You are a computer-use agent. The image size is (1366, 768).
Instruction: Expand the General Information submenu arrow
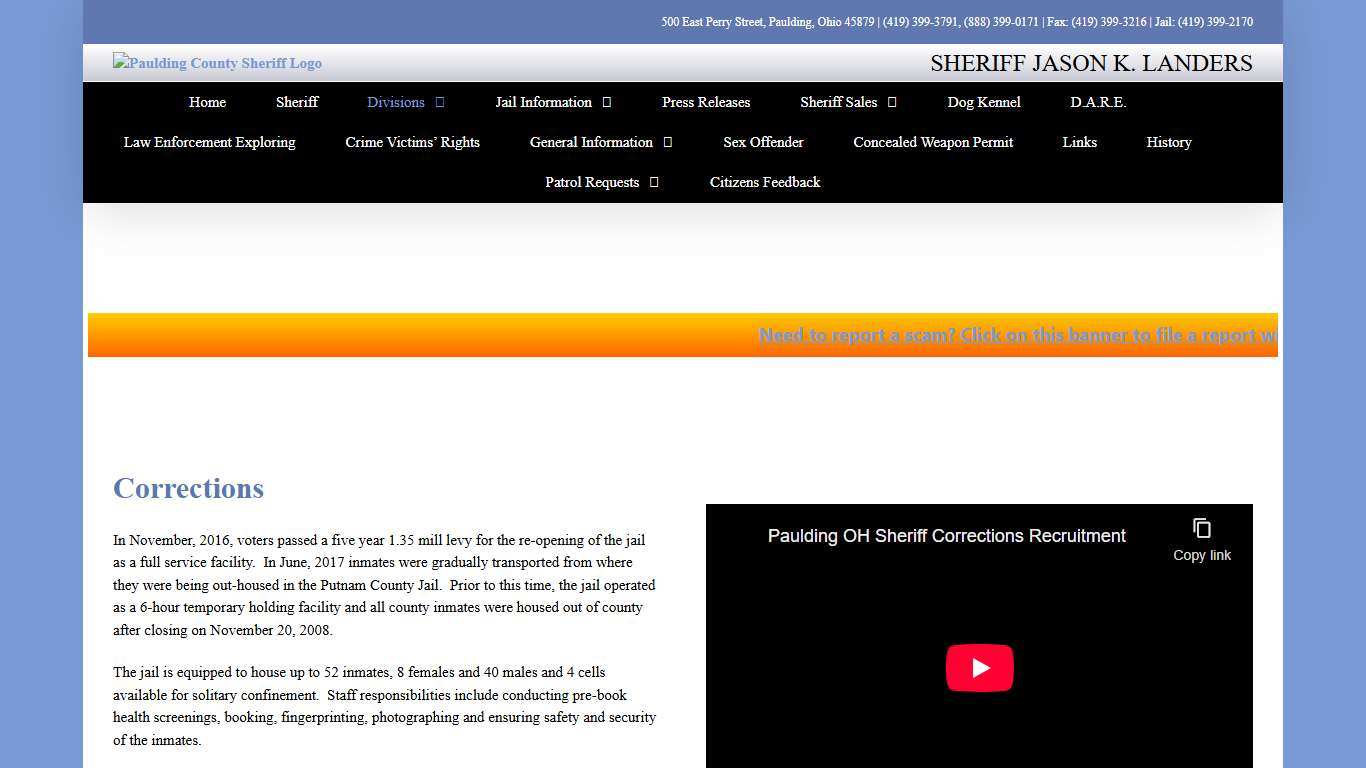tap(668, 143)
